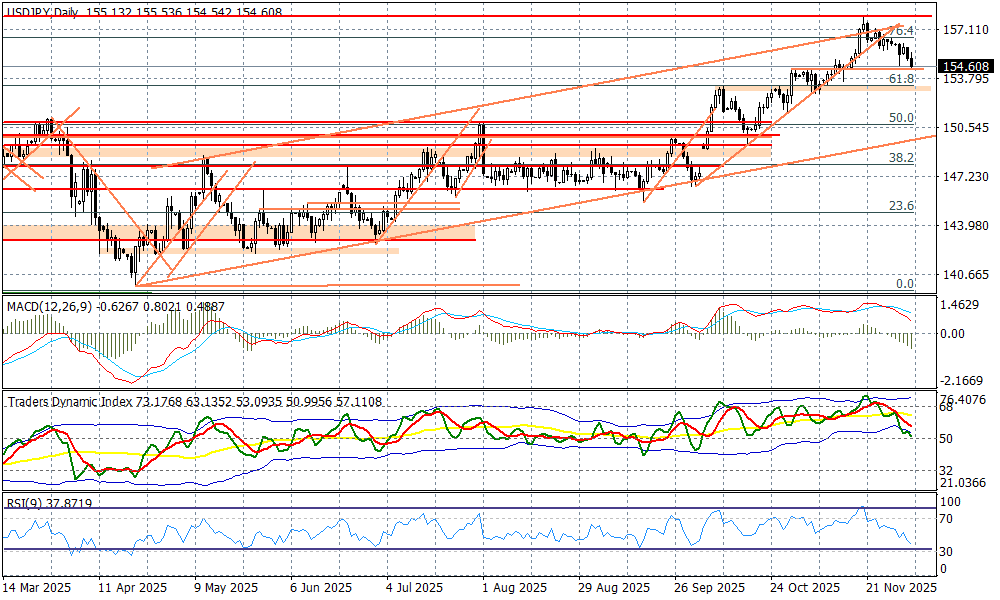Image resolution: width=1000 pixels, height=600 pixels.
Task: Select the 140.665 price axis value
Action: pos(964,274)
